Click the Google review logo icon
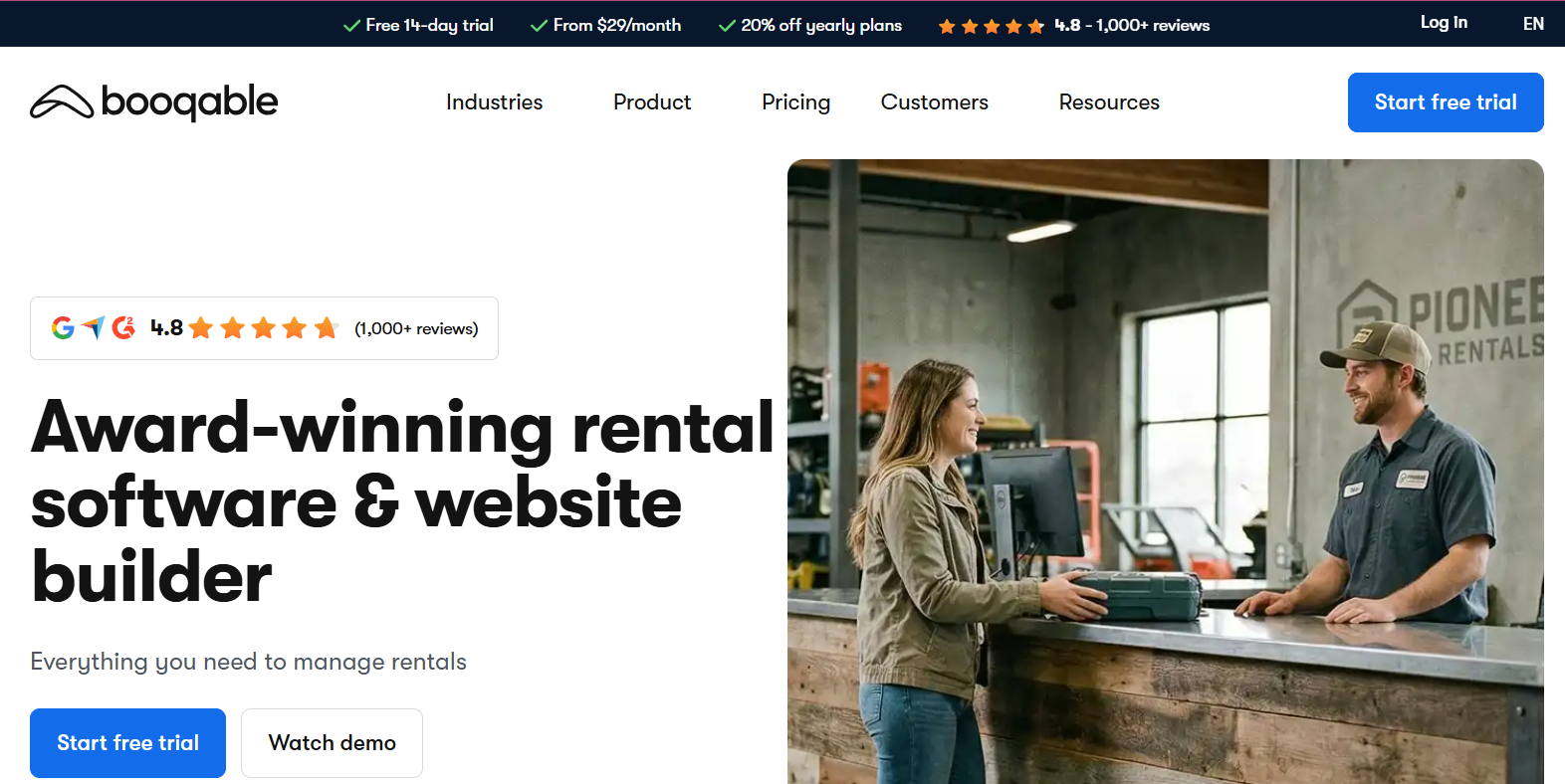This screenshot has width=1565, height=784. pos(63,327)
